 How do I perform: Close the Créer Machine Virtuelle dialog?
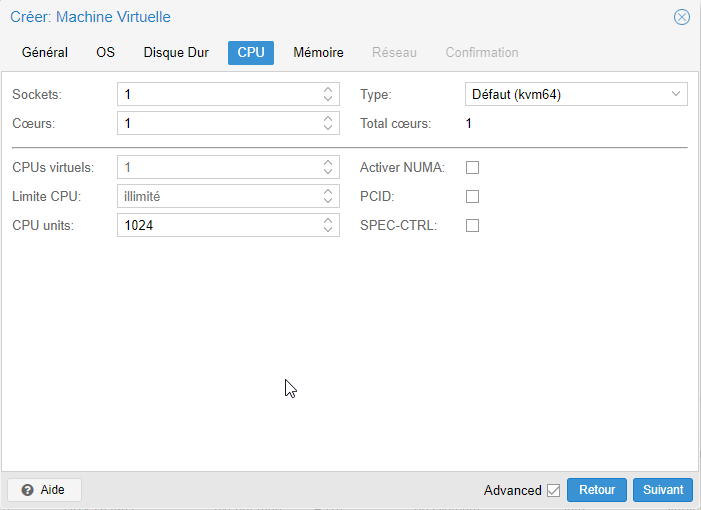coord(681,17)
